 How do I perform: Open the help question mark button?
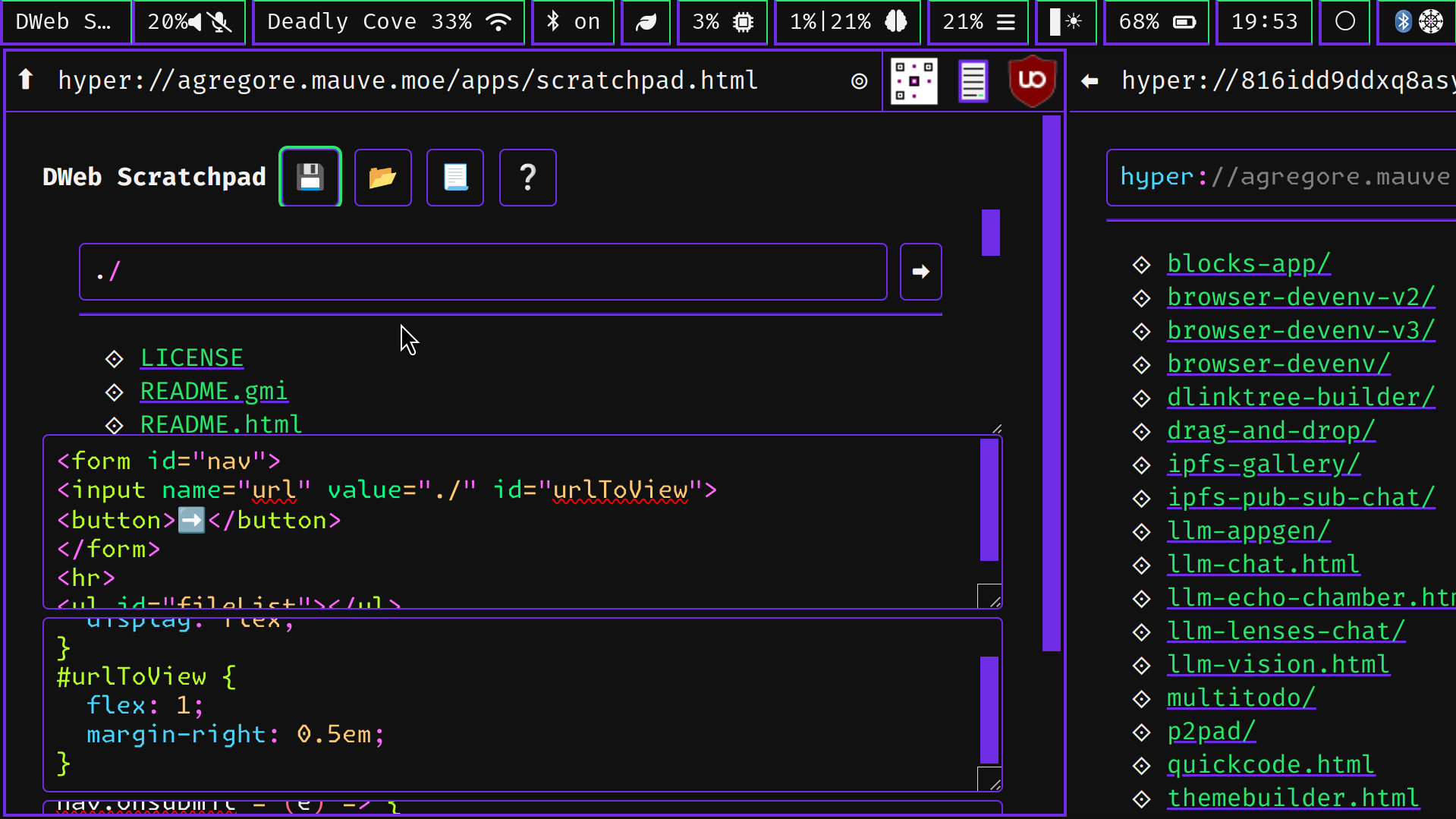click(x=528, y=178)
